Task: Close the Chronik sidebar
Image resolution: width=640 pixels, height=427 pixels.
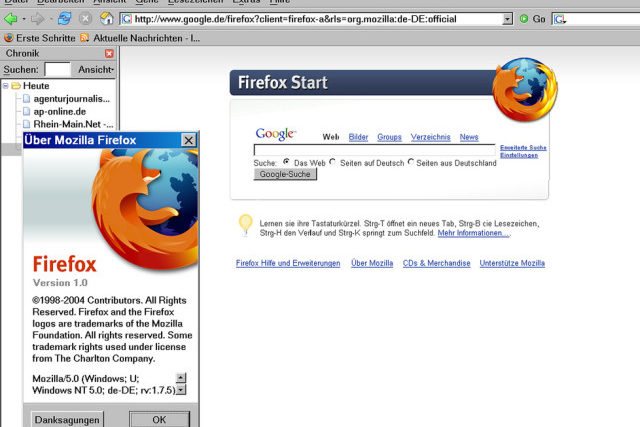Action: 109,53
